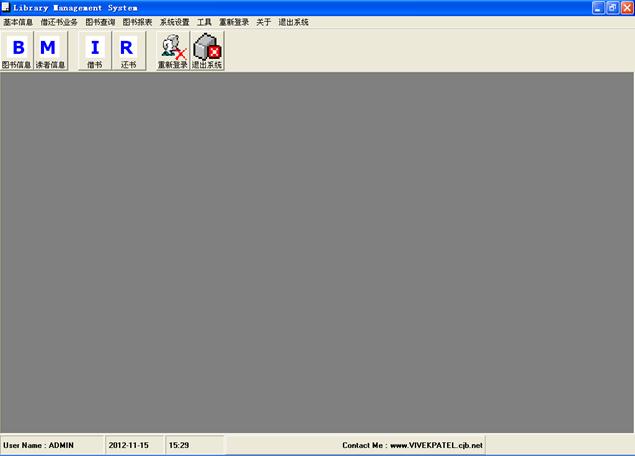The image size is (635, 456).
Task: Open the 关于 about menu
Action: pyautogui.click(x=263, y=22)
